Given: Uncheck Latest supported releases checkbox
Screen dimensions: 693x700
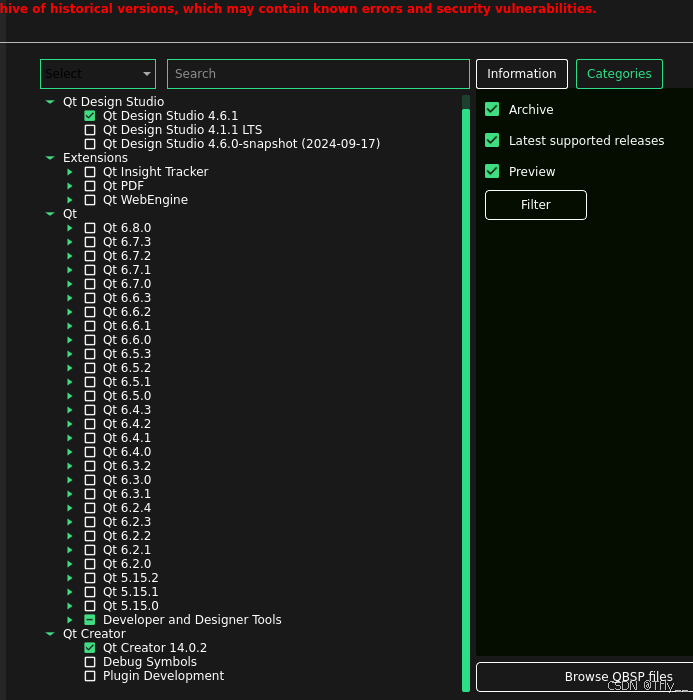Looking at the screenshot, I should [x=492, y=140].
